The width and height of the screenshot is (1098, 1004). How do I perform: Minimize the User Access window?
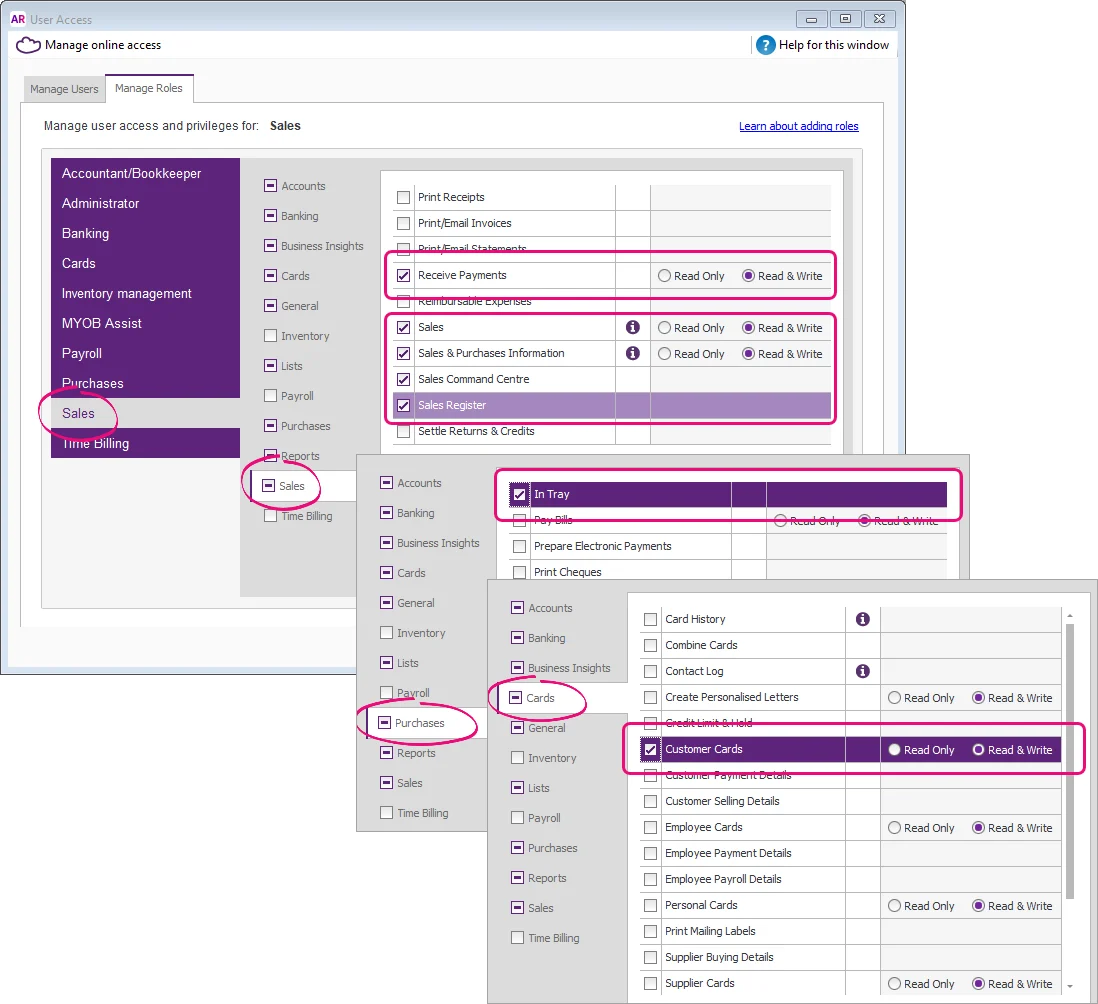(812, 19)
